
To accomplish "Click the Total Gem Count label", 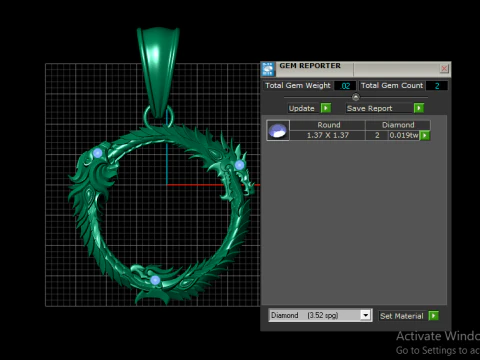I will [x=392, y=86].
